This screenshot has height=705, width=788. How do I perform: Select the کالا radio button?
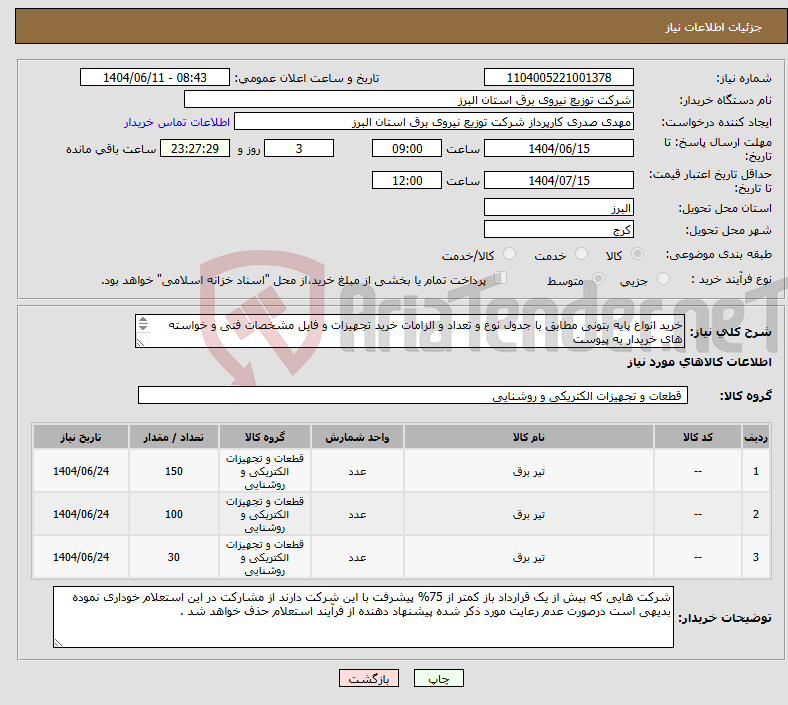(637, 254)
